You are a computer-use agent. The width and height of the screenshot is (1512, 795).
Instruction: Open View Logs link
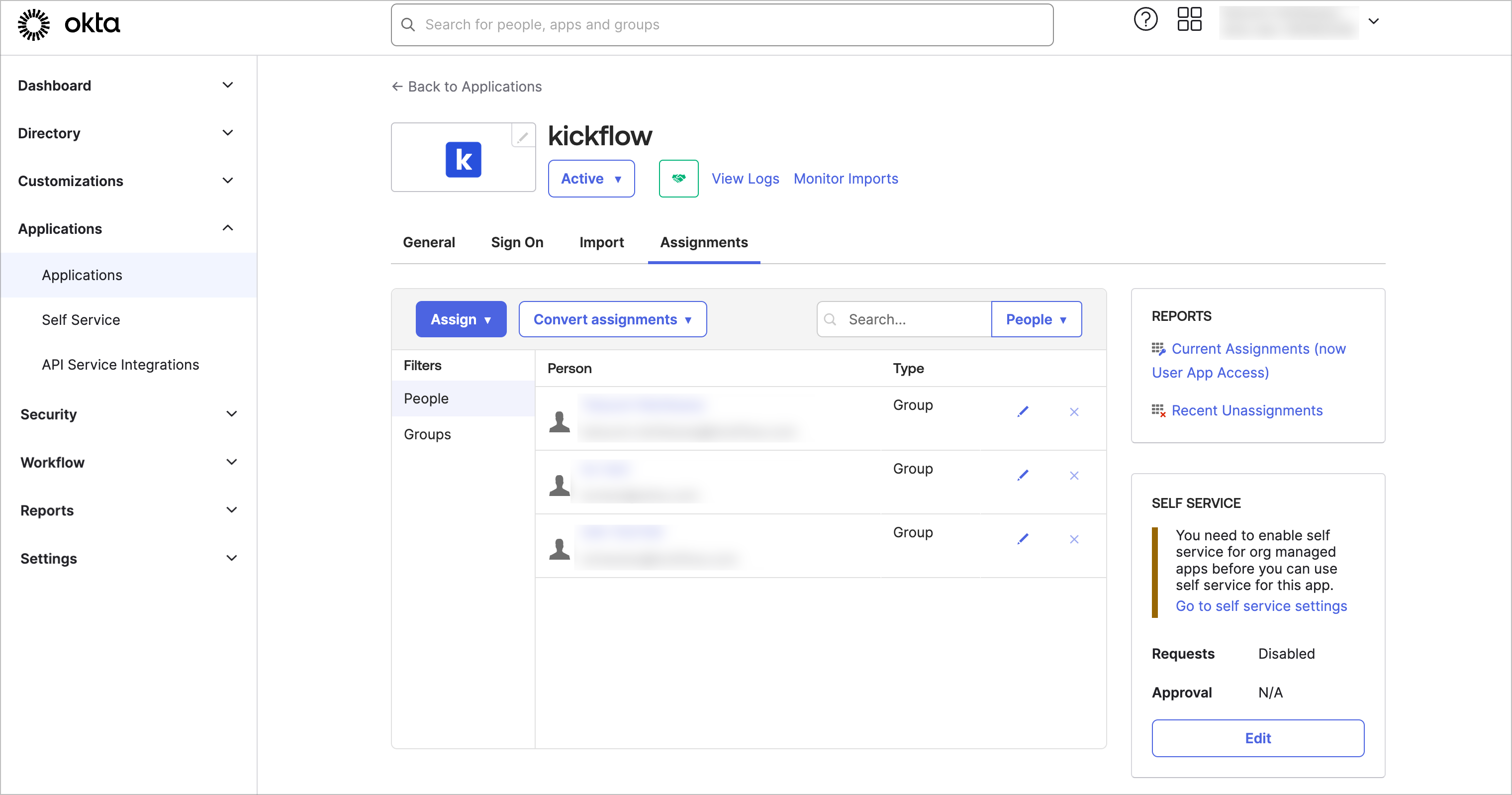(x=746, y=179)
